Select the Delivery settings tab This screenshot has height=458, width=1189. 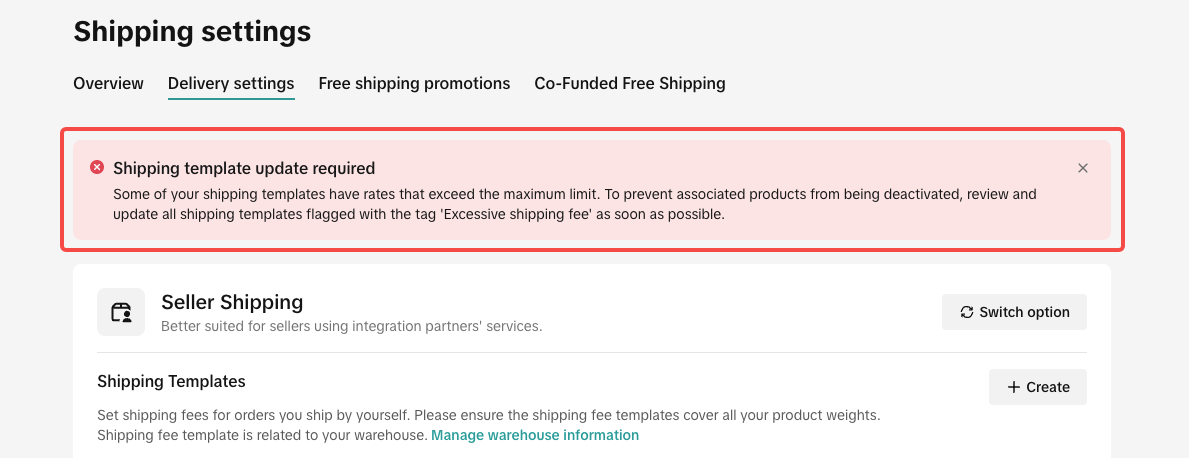(x=231, y=83)
